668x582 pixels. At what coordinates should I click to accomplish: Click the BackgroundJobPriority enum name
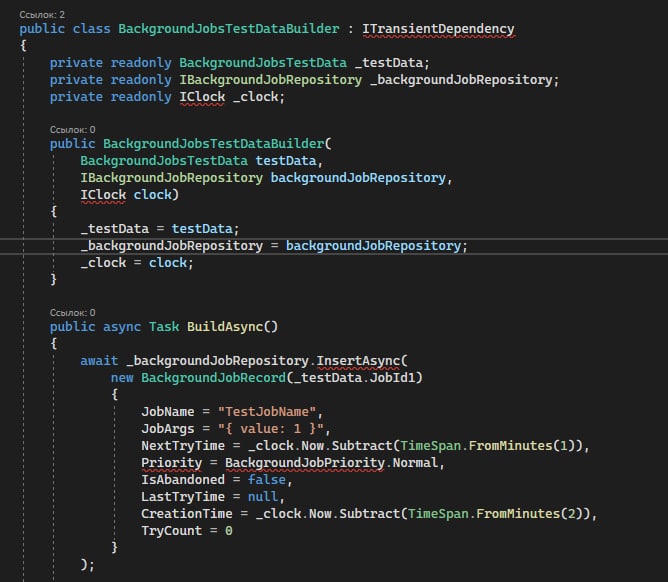[x=305, y=463]
